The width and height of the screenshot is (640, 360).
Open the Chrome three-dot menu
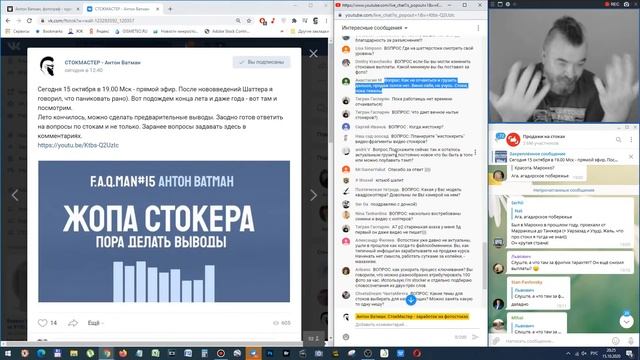[326, 20]
